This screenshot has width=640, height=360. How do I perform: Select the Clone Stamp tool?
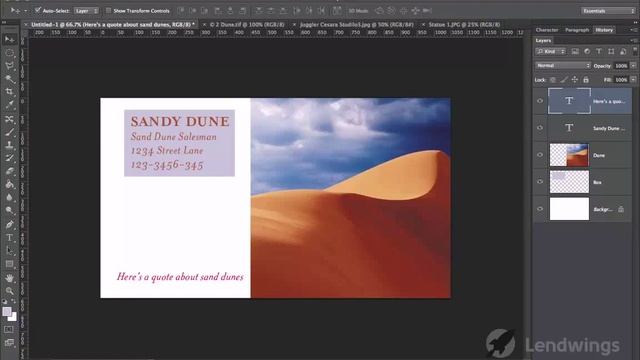point(9,145)
